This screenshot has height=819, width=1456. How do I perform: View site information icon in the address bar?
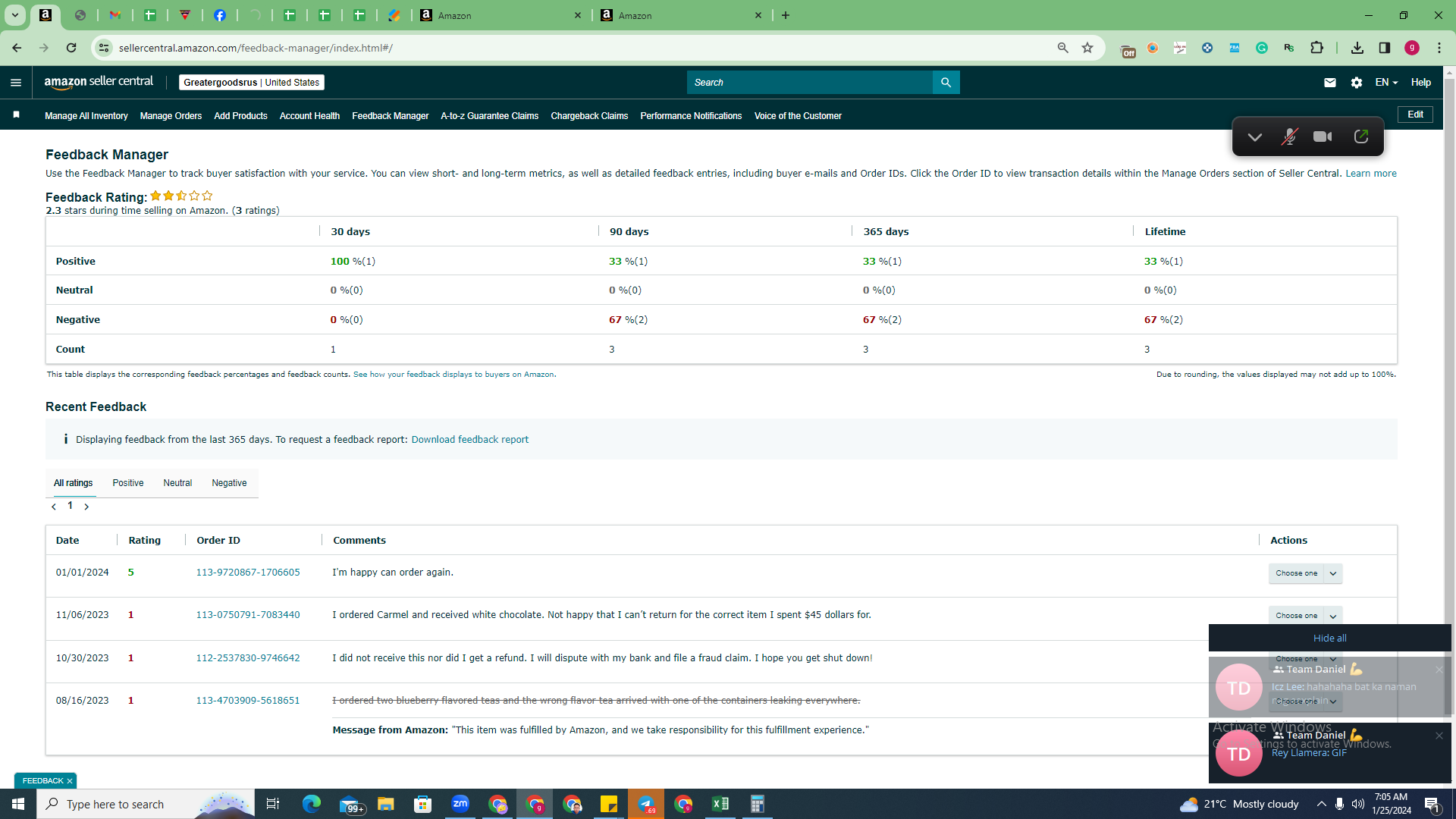pyautogui.click(x=104, y=48)
